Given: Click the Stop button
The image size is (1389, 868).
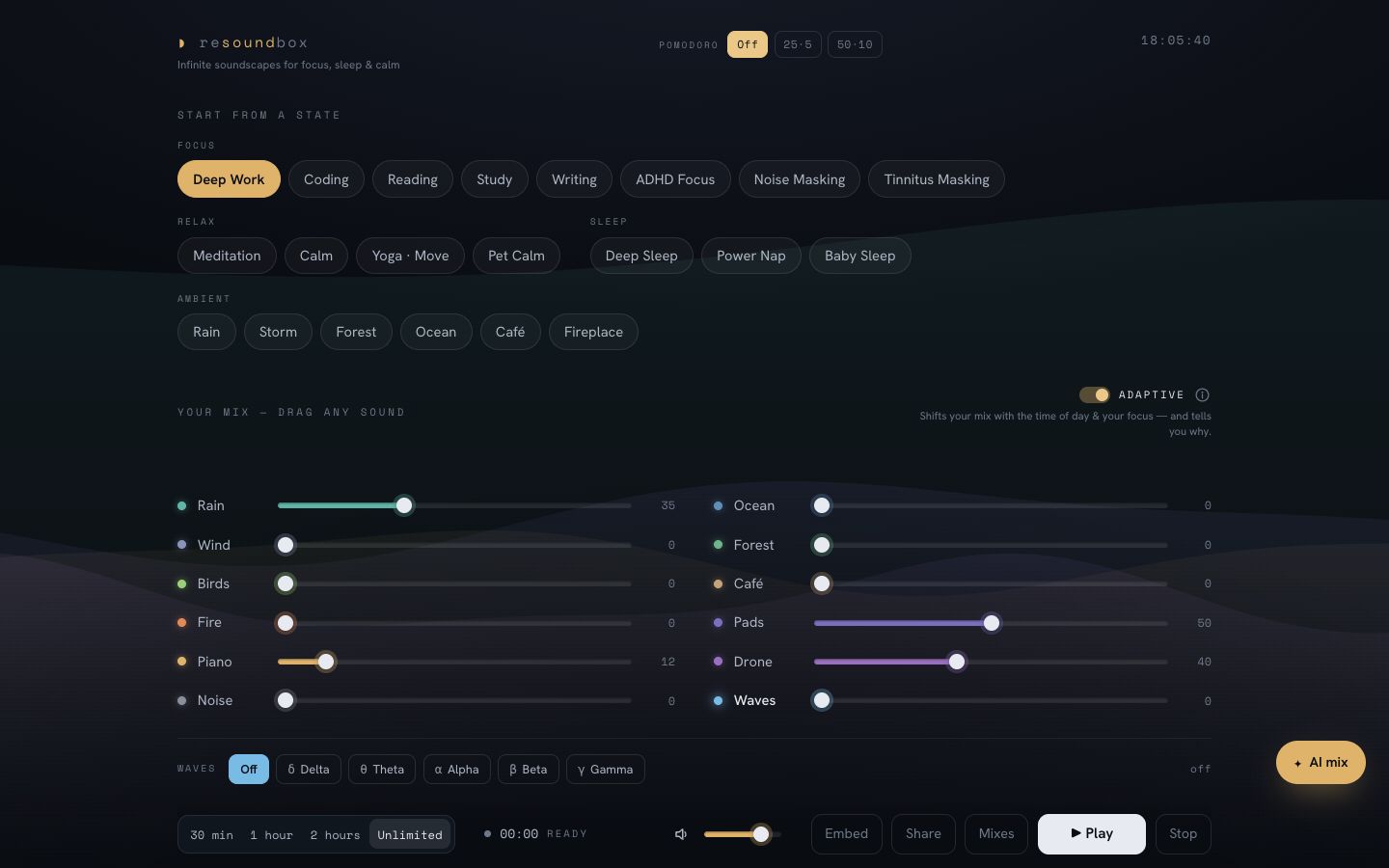Looking at the screenshot, I should click(1184, 834).
